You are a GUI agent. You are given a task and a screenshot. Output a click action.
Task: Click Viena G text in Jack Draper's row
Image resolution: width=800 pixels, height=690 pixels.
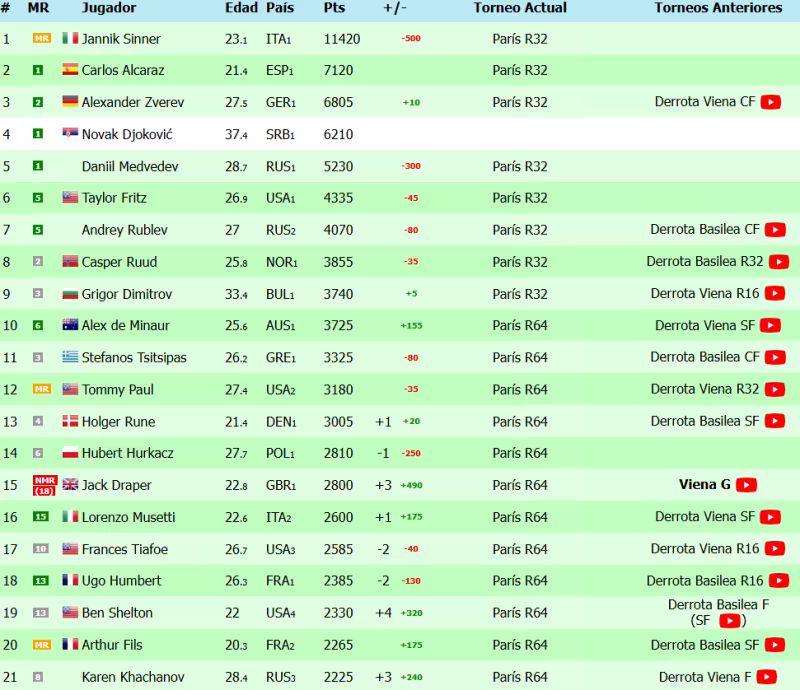click(x=705, y=484)
